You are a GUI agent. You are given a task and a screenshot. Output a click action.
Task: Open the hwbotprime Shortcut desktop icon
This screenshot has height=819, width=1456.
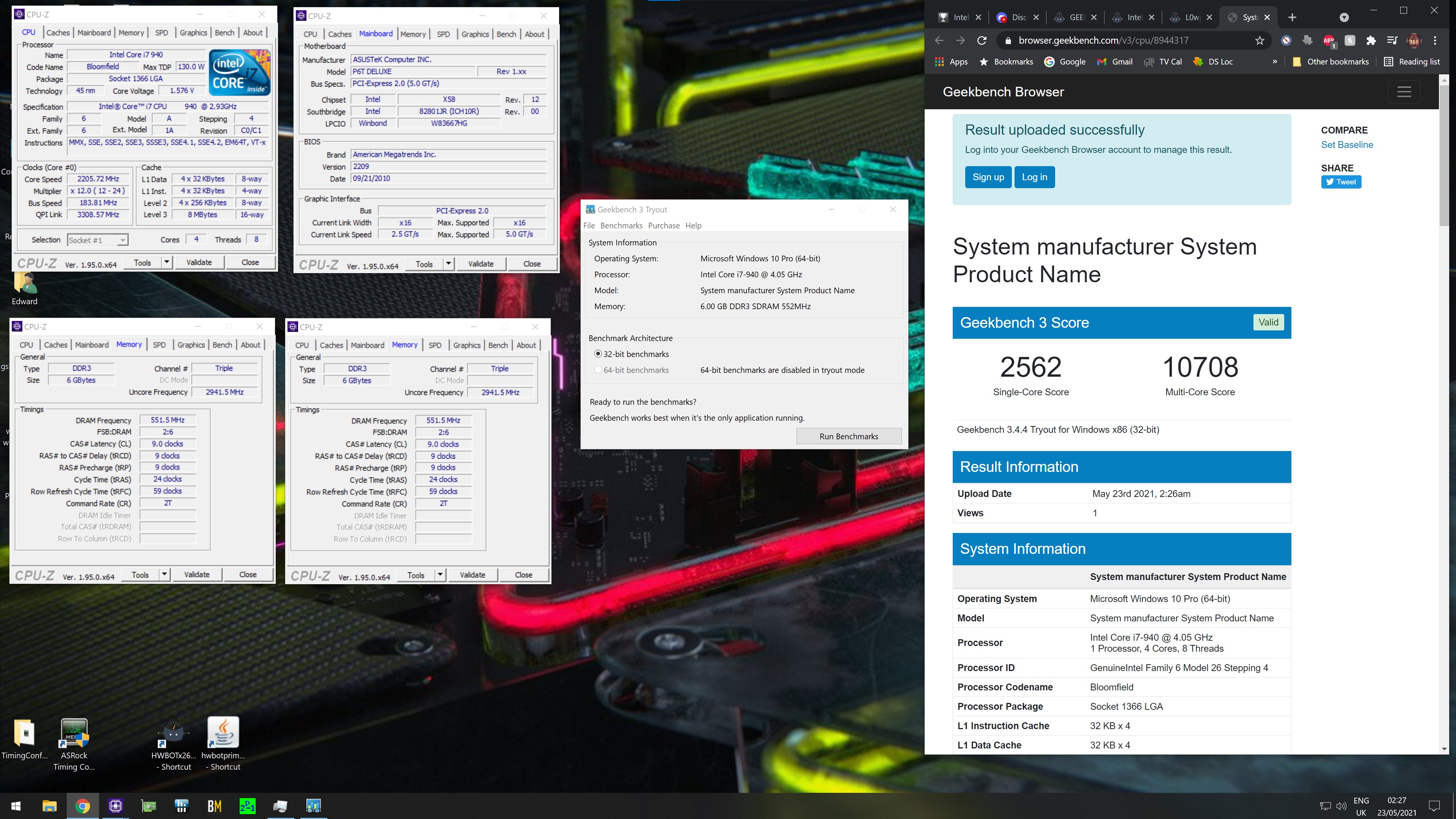[223, 744]
